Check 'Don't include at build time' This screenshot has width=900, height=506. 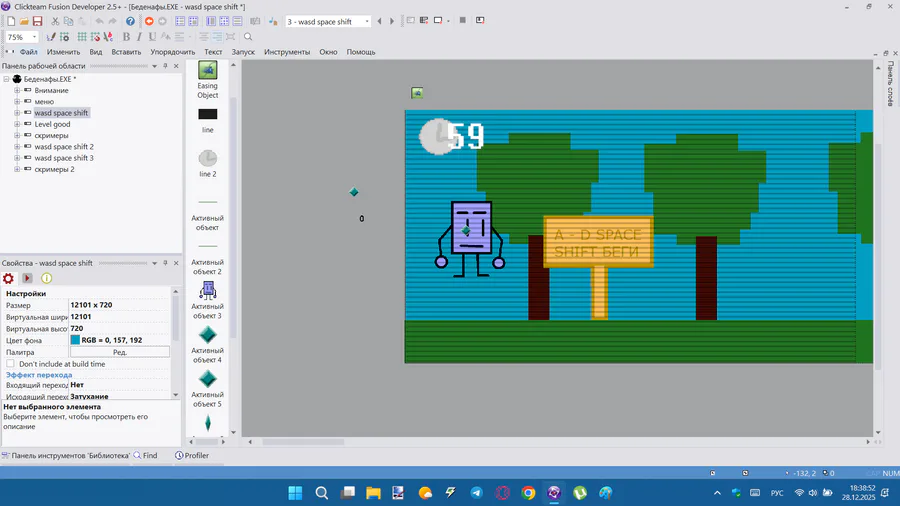point(10,364)
